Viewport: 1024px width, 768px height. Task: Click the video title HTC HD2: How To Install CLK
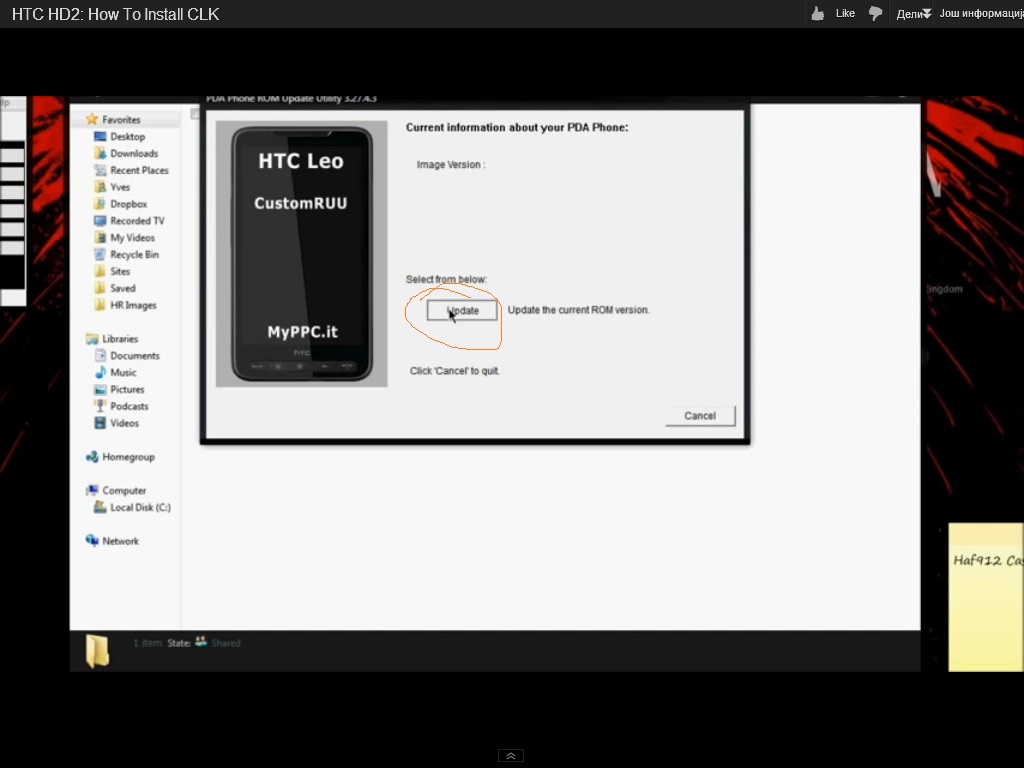(x=116, y=14)
